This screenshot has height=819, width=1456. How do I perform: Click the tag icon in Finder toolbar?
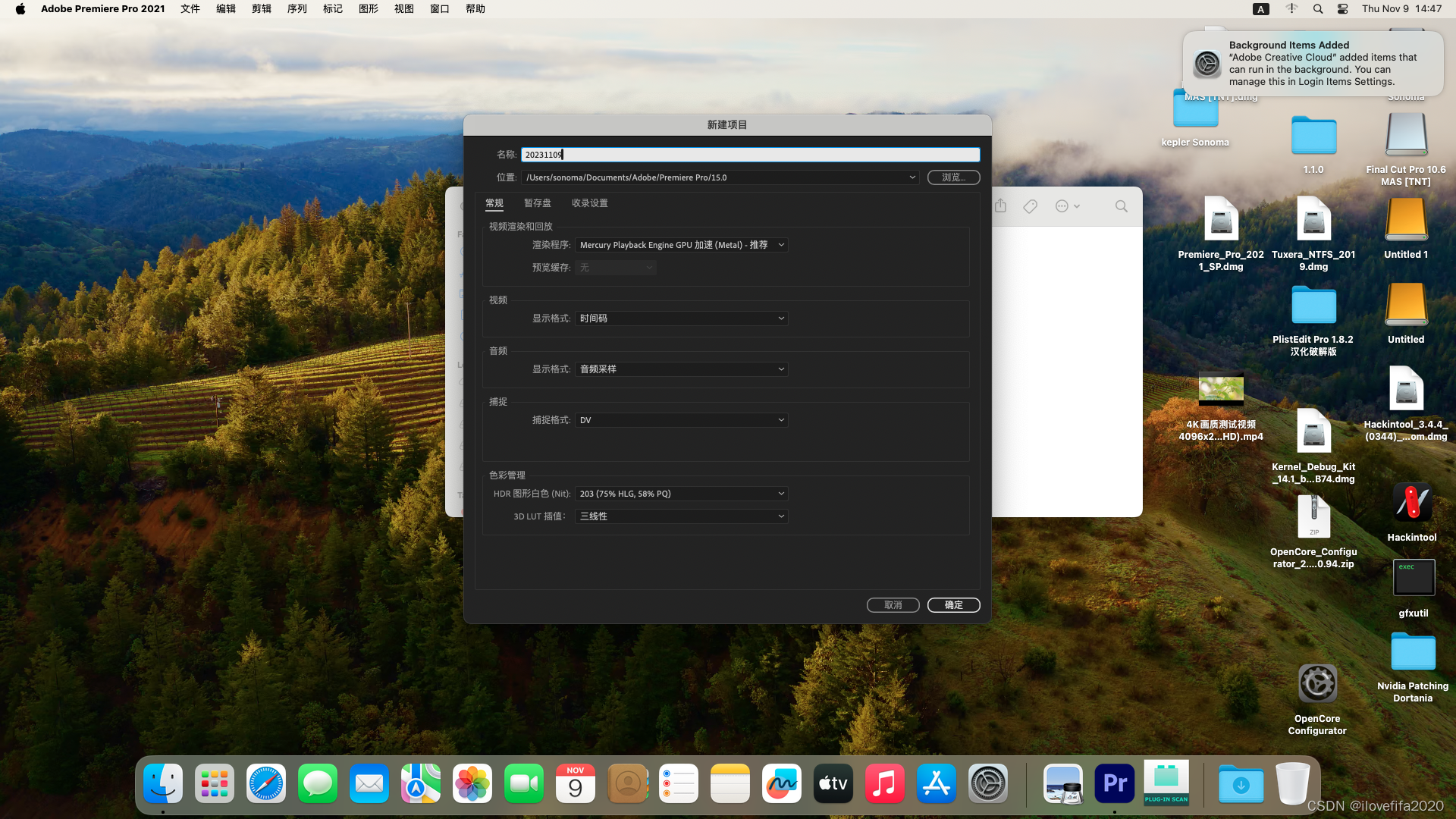pos(1030,206)
